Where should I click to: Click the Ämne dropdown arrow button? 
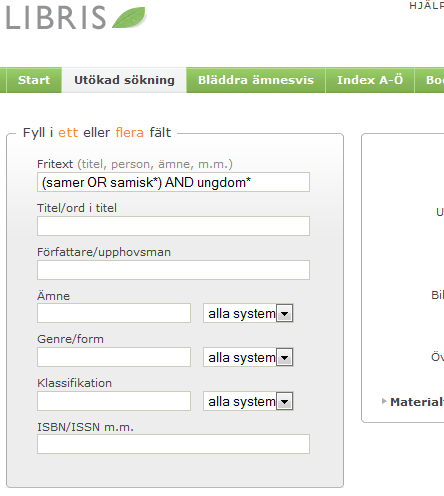[x=284, y=313]
